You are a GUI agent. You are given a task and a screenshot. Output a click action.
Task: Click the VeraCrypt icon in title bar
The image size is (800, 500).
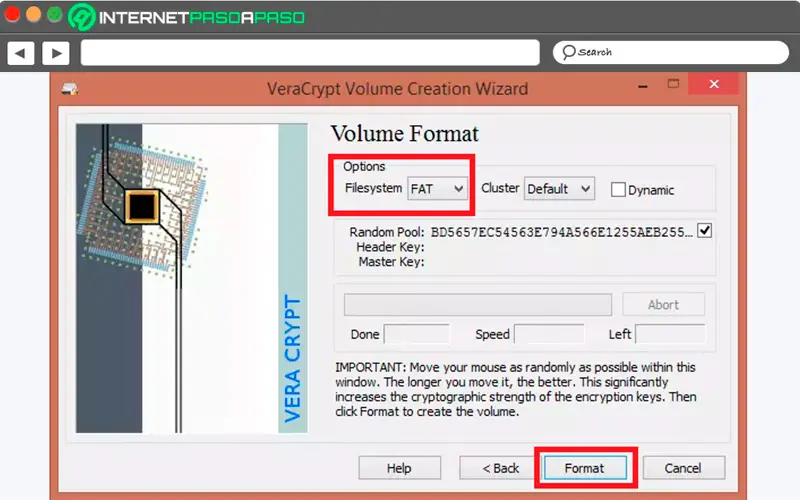click(69, 89)
